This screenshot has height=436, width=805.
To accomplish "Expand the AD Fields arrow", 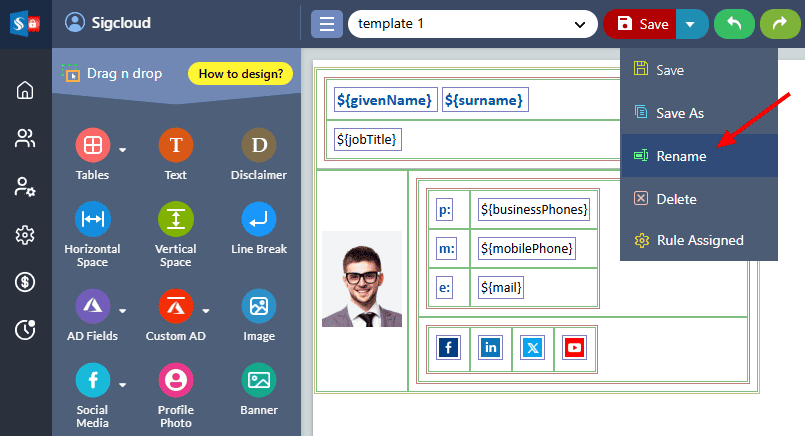I will pos(123,310).
